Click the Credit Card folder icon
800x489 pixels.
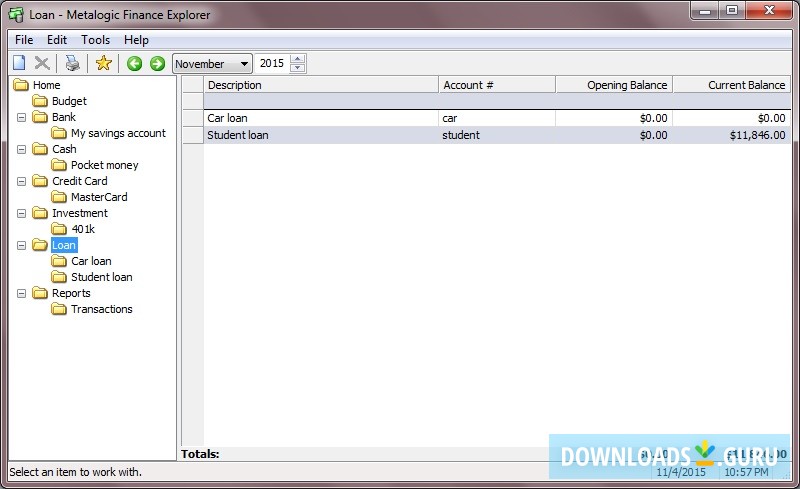pyautogui.click(x=40, y=181)
